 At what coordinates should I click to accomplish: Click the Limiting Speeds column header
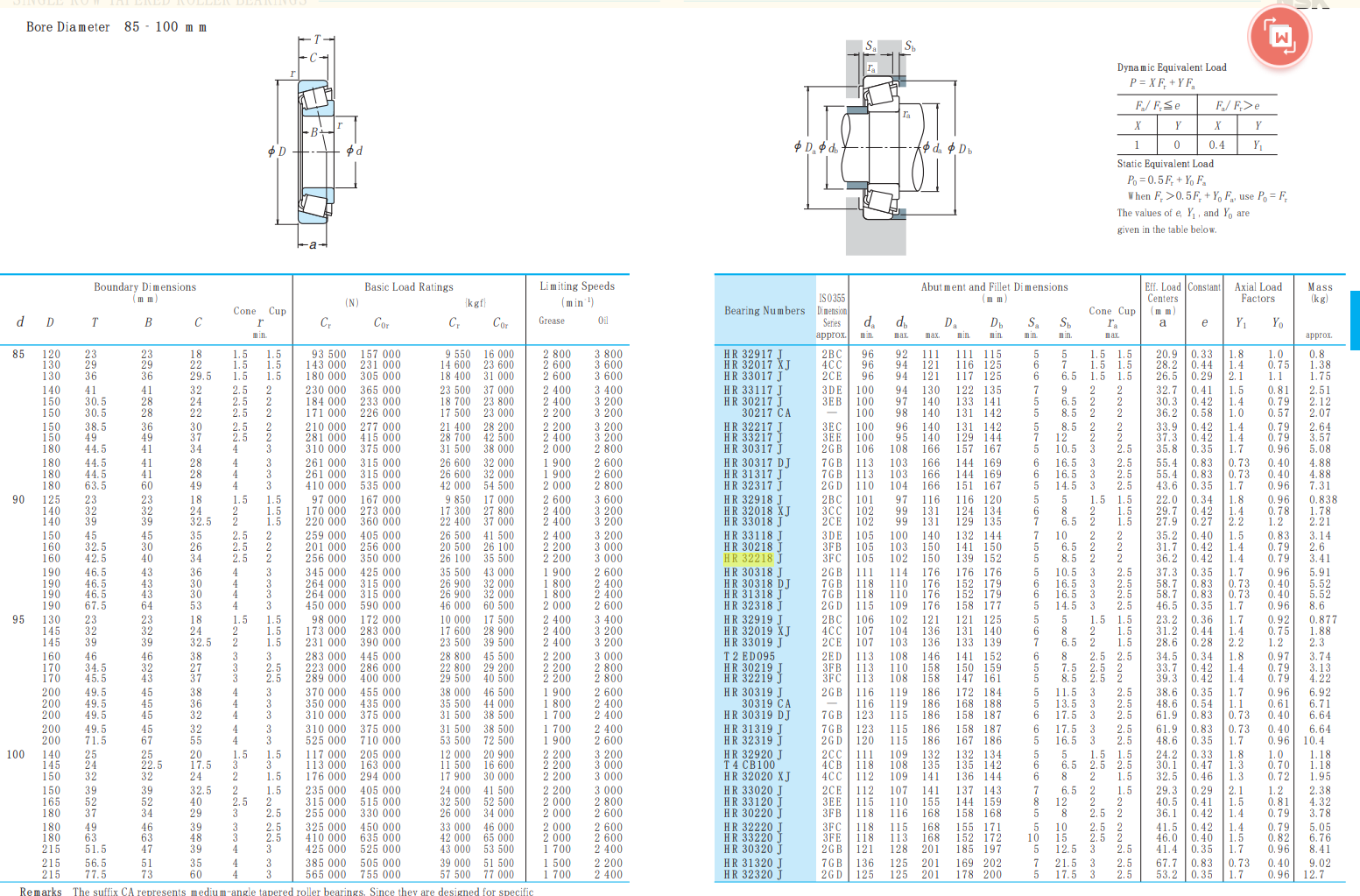[x=577, y=286]
